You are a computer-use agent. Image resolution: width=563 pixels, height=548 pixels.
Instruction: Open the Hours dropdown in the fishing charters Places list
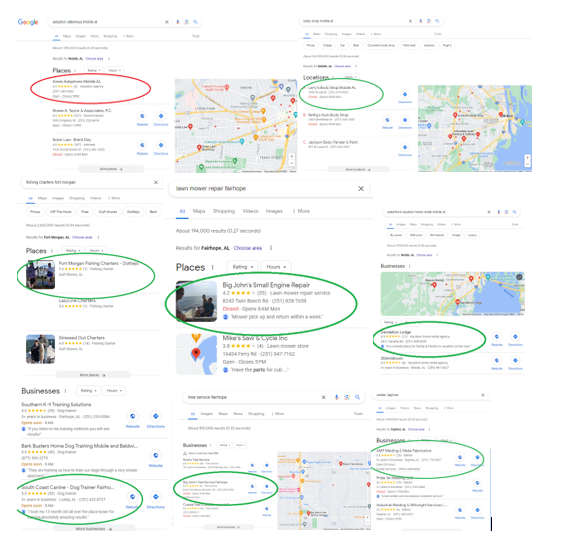[96, 250]
